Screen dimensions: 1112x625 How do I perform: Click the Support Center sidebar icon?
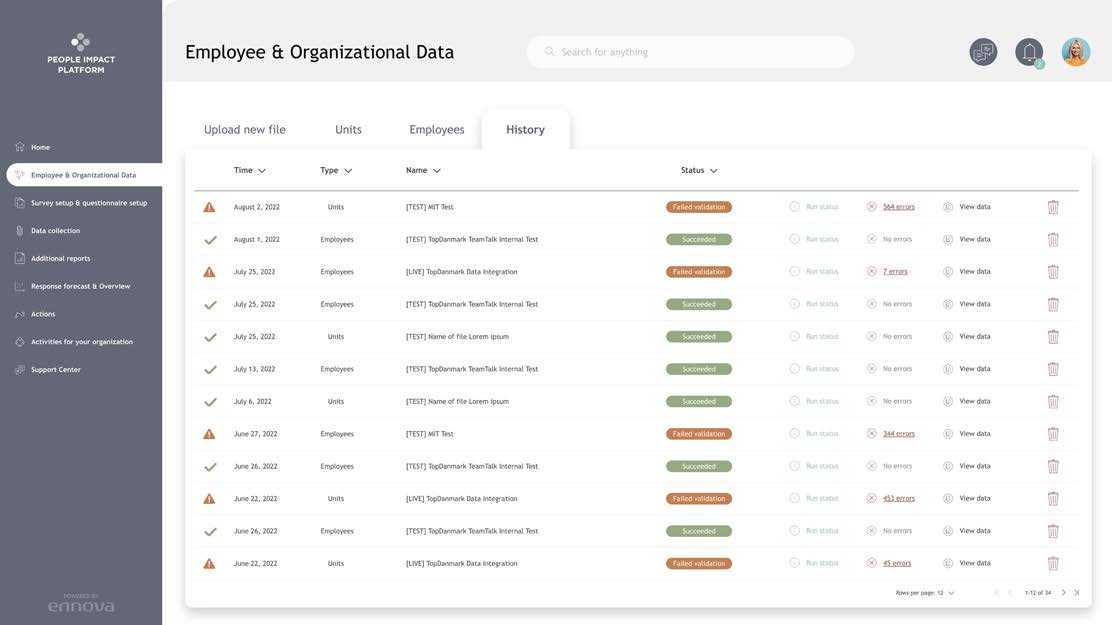coord(20,370)
